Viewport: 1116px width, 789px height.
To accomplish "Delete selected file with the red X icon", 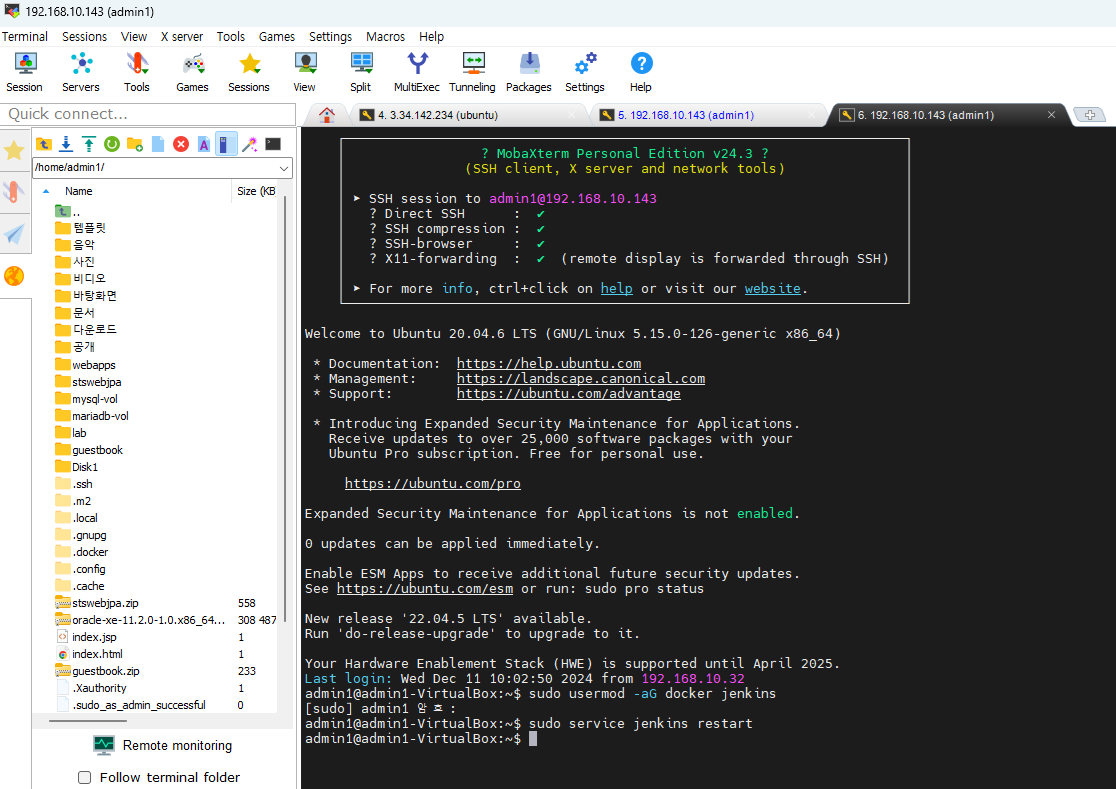I will click(x=181, y=144).
